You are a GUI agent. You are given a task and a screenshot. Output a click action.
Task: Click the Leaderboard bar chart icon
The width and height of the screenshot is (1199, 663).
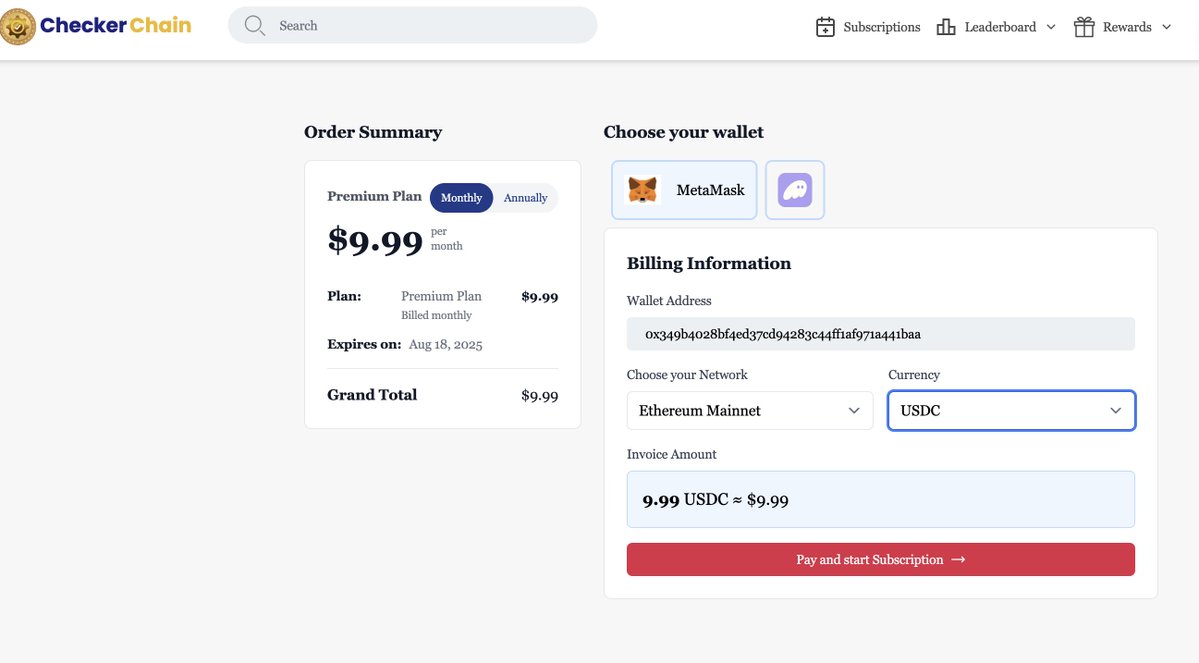tap(946, 27)
